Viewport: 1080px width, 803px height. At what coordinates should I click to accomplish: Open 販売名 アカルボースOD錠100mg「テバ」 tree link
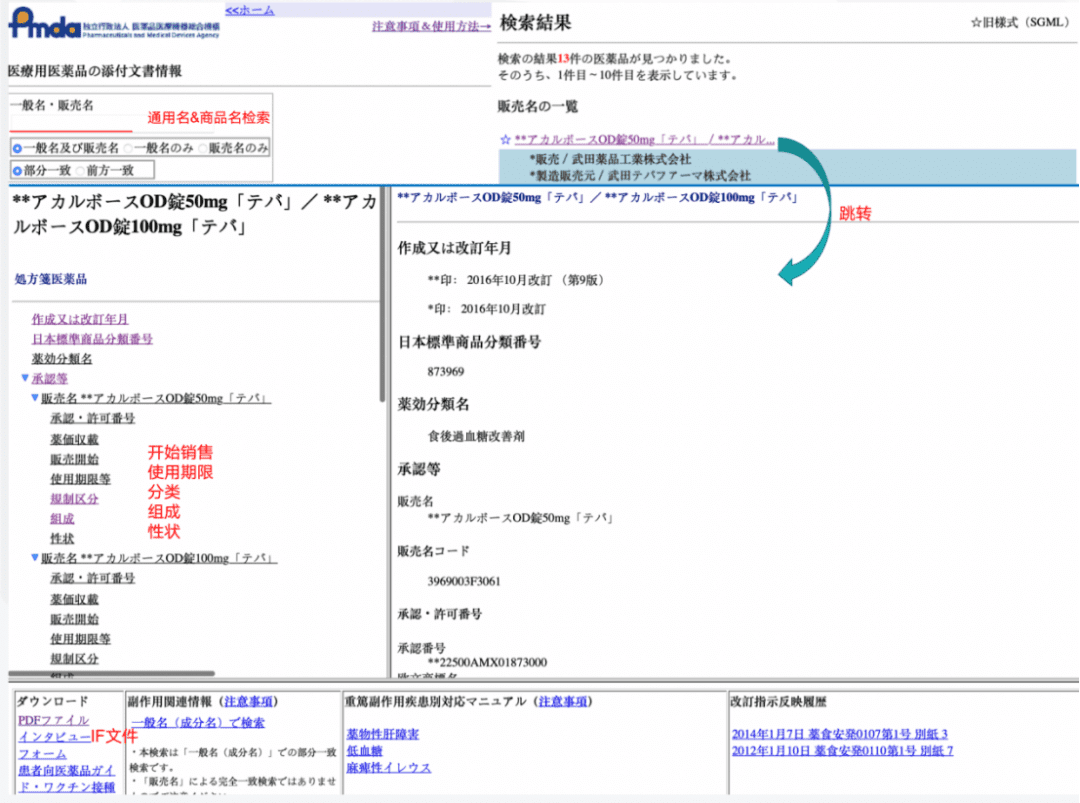(x=158, y=558)
